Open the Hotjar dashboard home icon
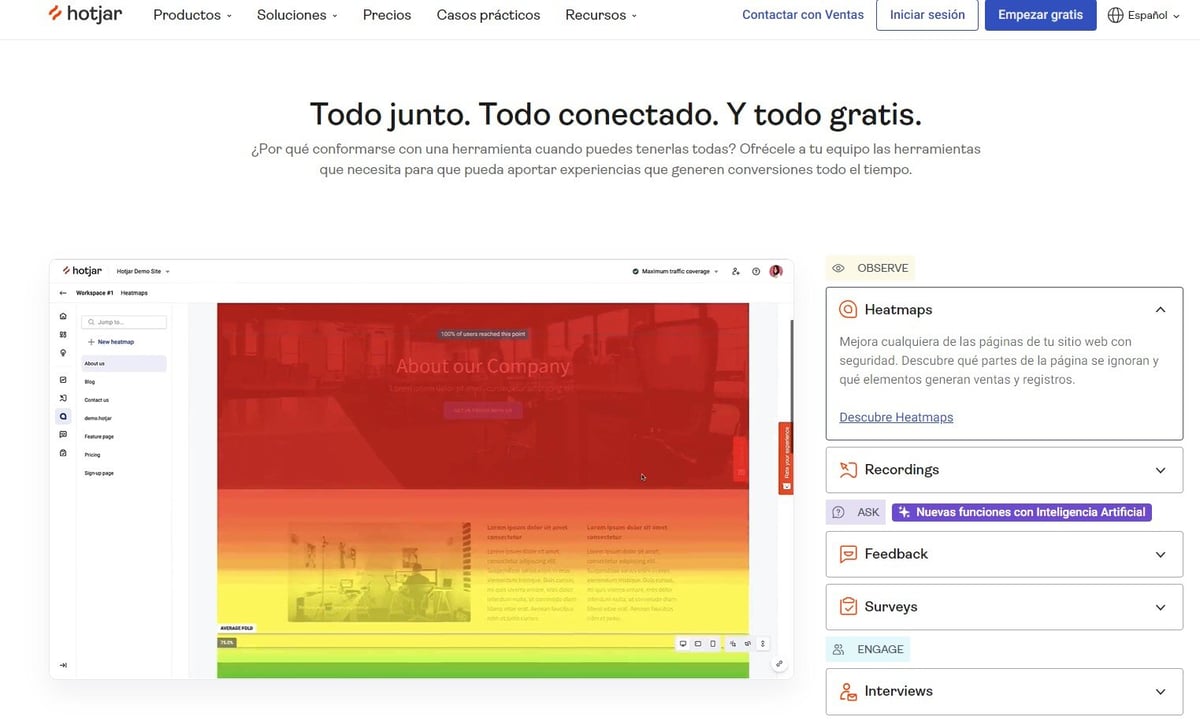The image size is (1200, 728). (x=63, y=316)
